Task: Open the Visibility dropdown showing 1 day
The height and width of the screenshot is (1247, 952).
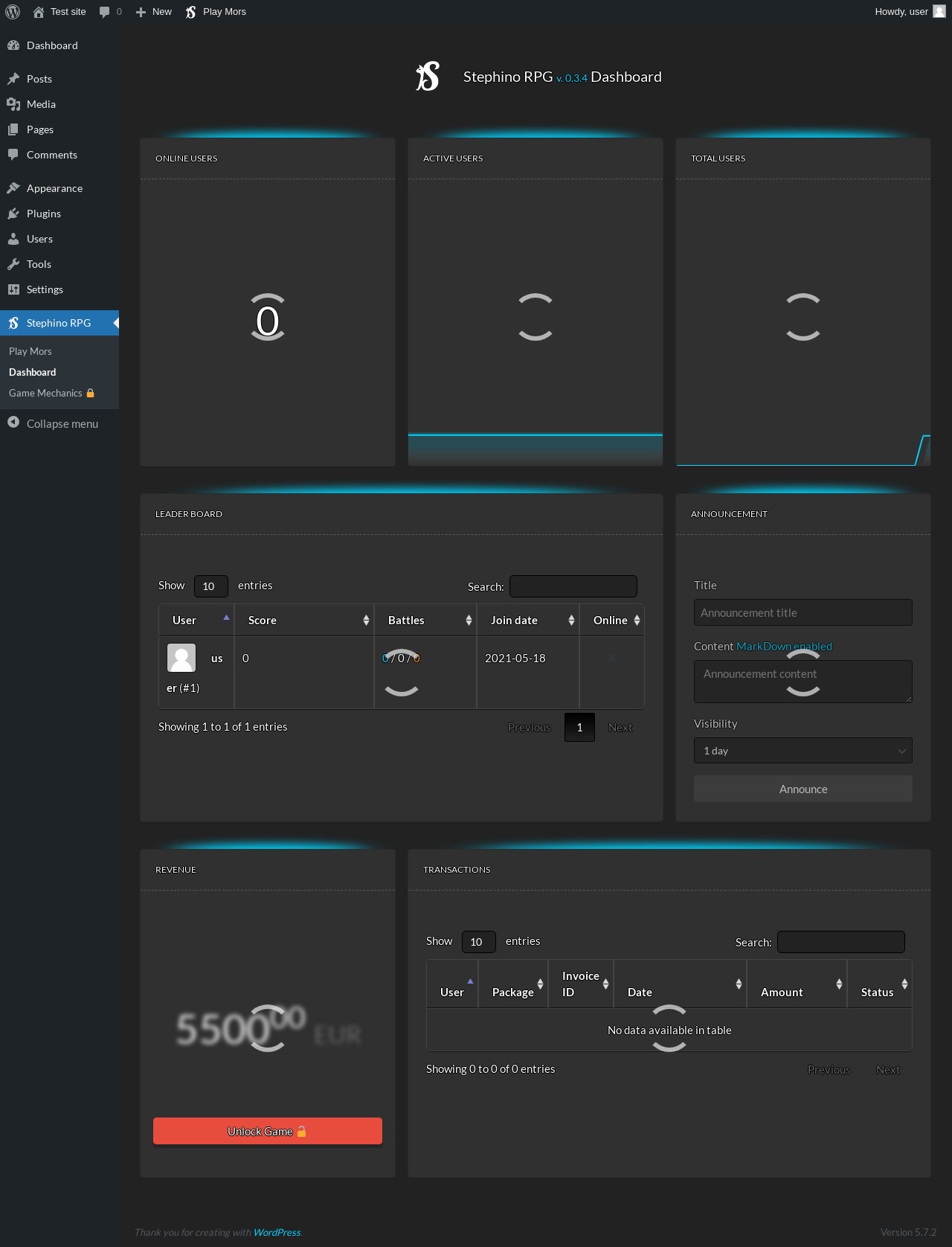Action: tap(803, 751)
